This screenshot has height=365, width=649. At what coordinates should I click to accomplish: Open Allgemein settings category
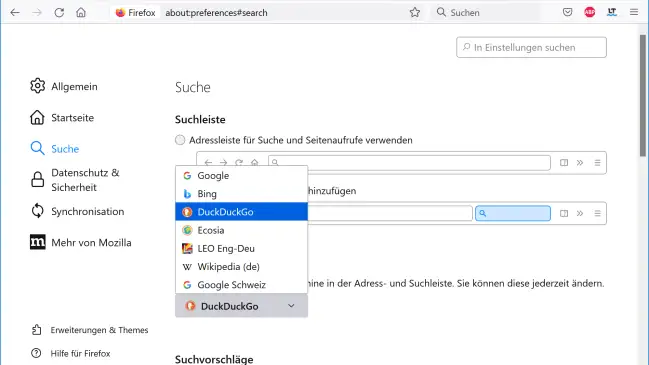pyautogui.click(x=64, y=86)
